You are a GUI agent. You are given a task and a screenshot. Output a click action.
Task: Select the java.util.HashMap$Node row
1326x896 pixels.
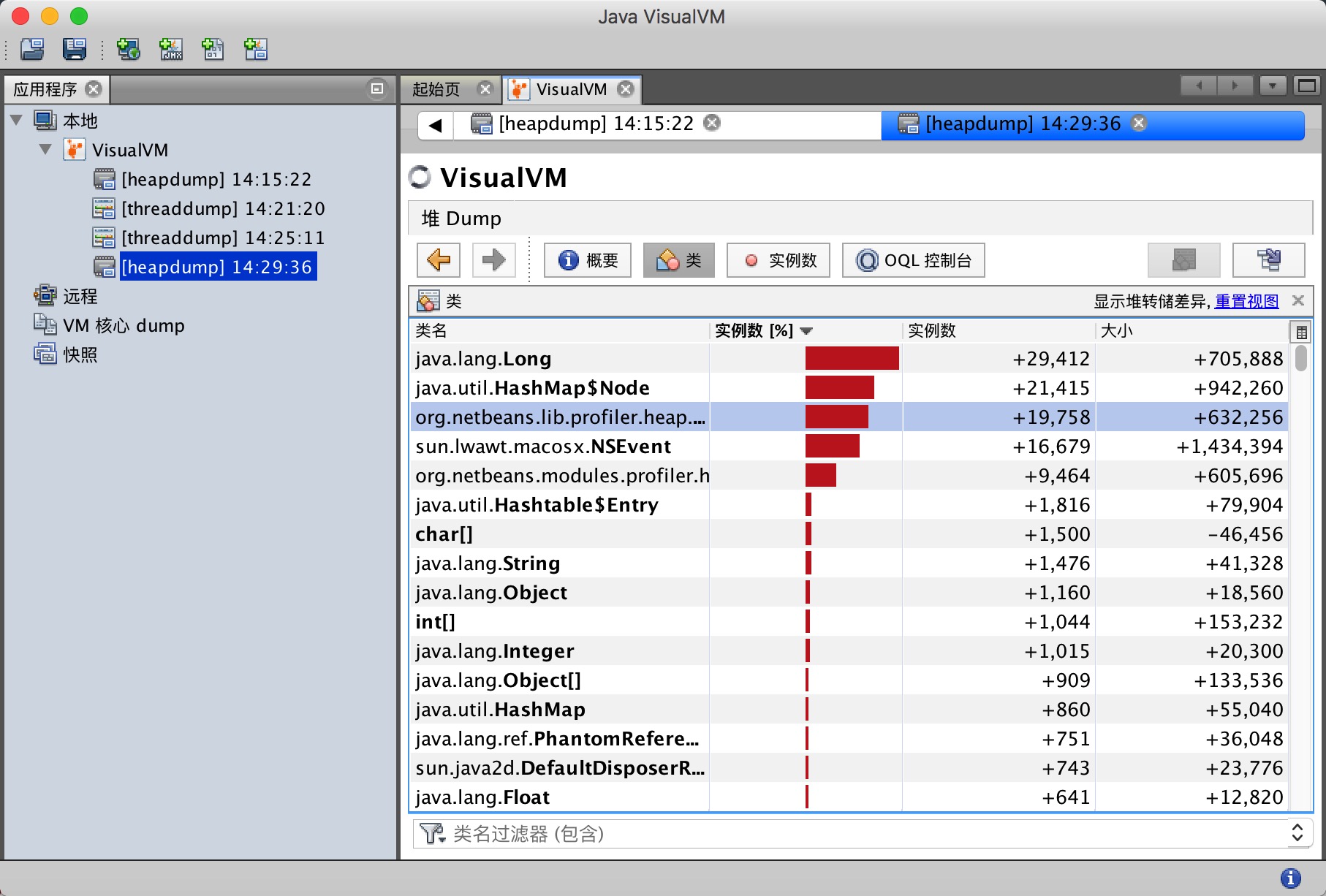click(x=849, y=387)
